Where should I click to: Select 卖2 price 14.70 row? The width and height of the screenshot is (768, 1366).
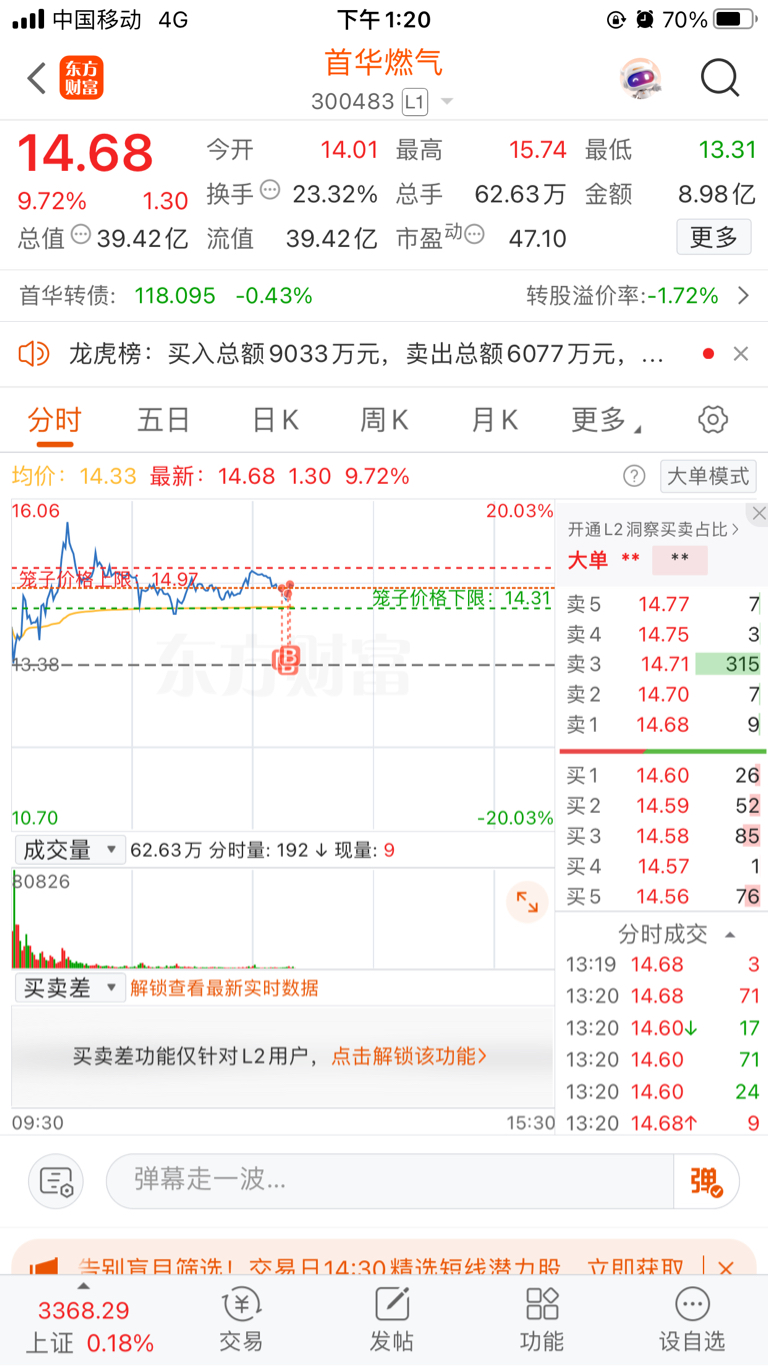coord(662,694)
